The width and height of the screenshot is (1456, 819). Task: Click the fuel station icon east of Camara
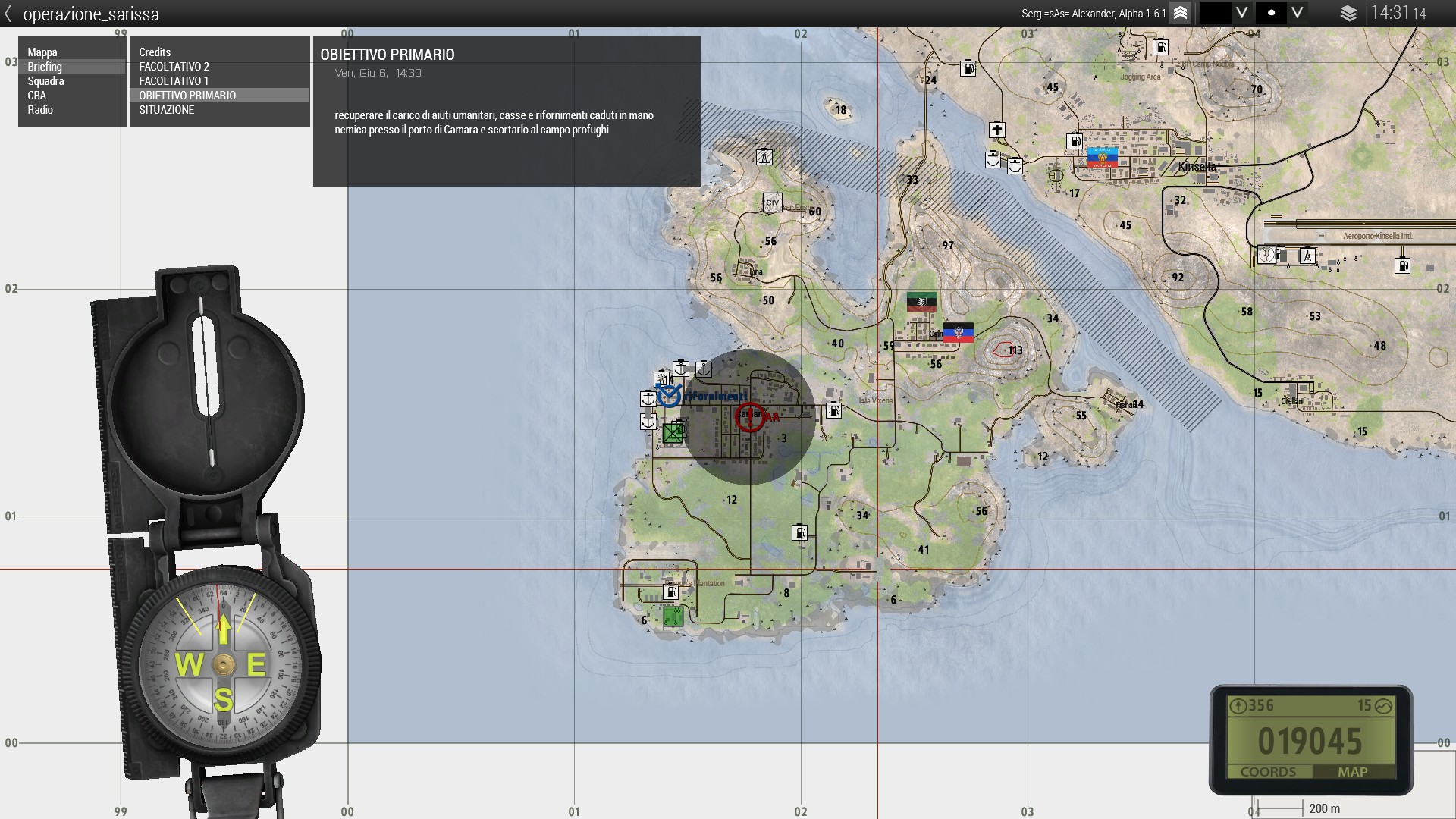(x=833, y=410)
